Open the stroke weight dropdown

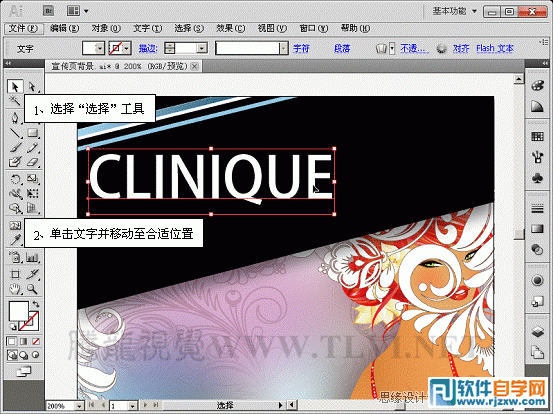coord(202,48)
